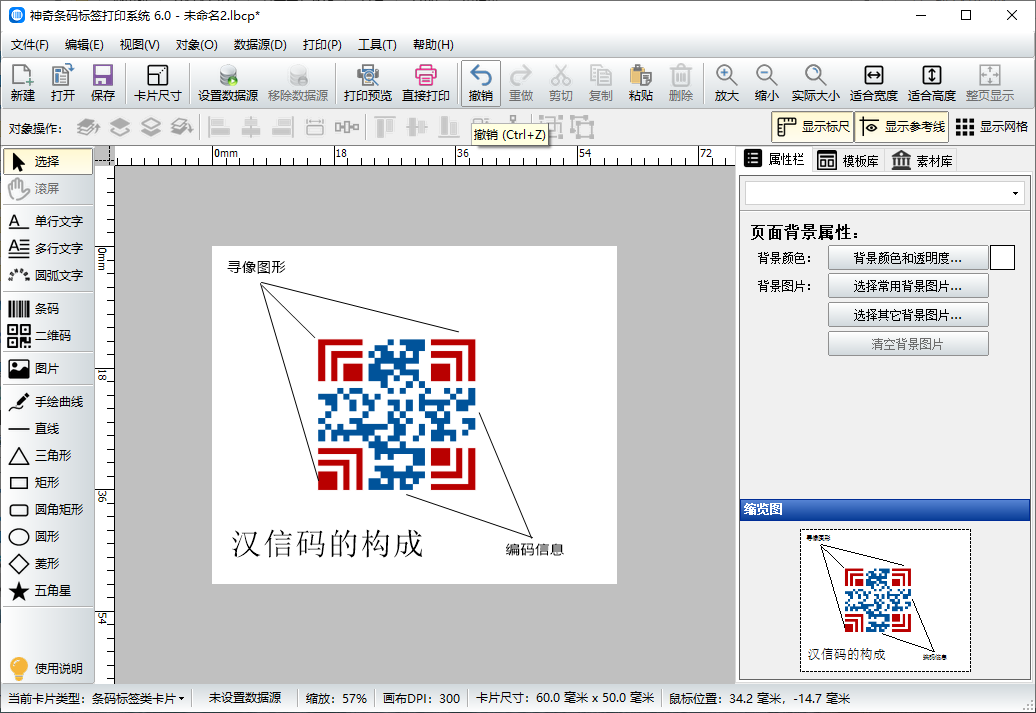The width and height of the screenshot is (1036, 713).
Task: Zoom in using the 放大 icon
Action: coord(726,83)
